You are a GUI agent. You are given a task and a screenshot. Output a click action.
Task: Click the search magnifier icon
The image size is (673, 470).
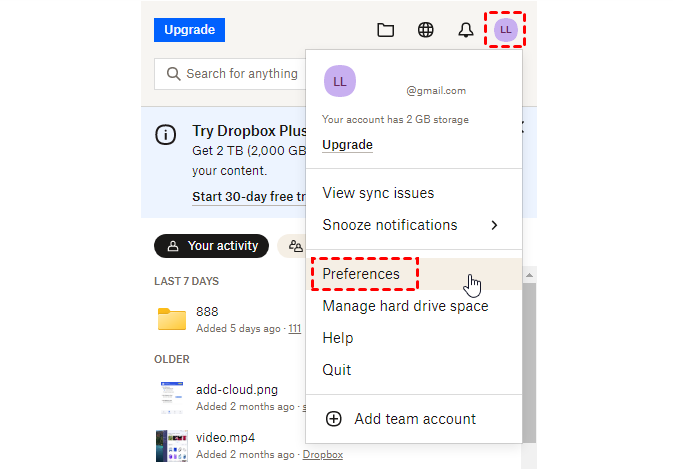tap(173, 74)
